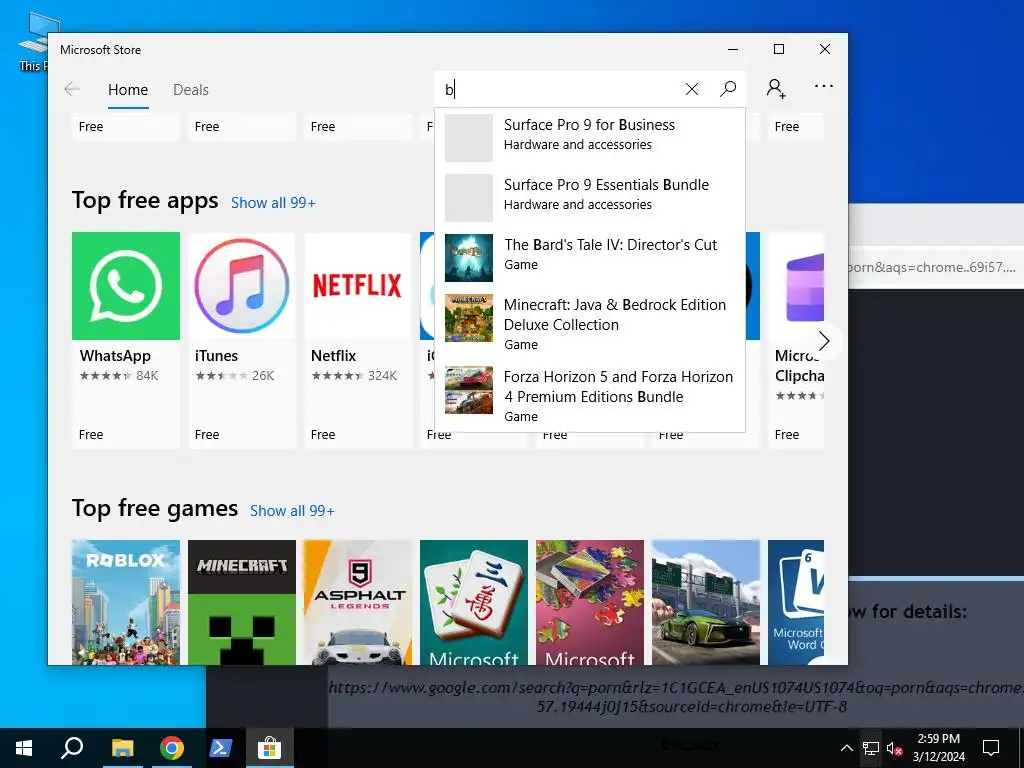Open the sign-in account icon
The height and width of the screenshot is (768, 1024).
click(x=776, y=88)
